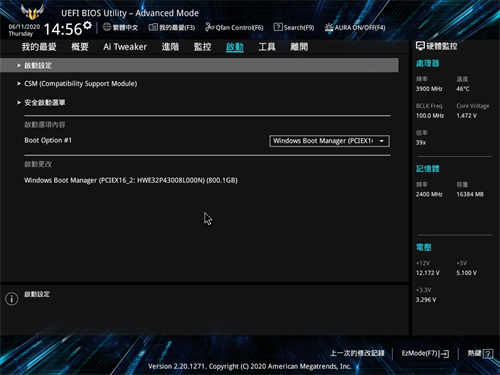Click the hardware monitor icon
The height and width of the screenshot is (375, 500).
click(x=420, y=46)
